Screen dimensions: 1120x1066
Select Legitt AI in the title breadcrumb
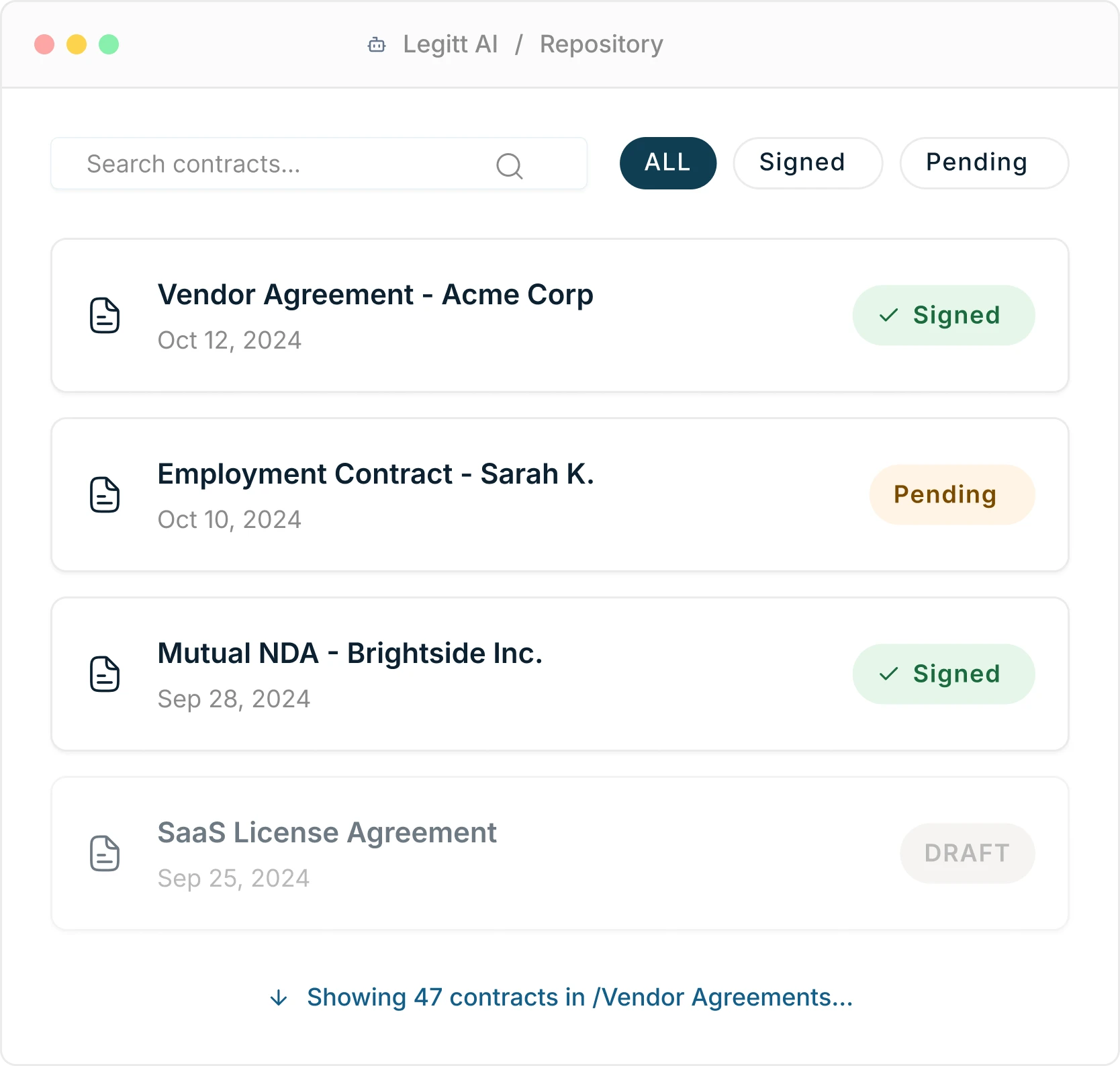point(450,44)
